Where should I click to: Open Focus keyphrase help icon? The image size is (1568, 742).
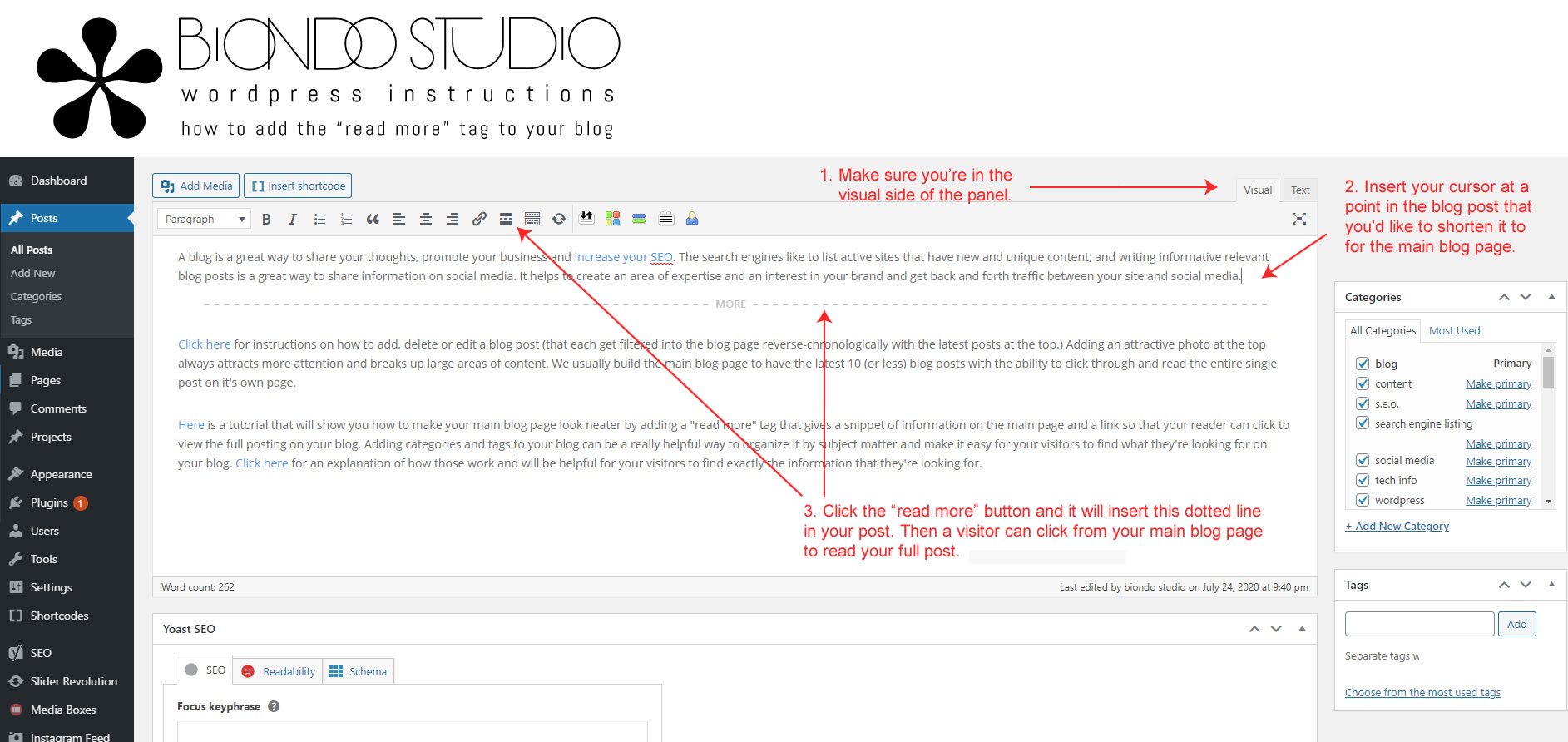pos(274,706)
